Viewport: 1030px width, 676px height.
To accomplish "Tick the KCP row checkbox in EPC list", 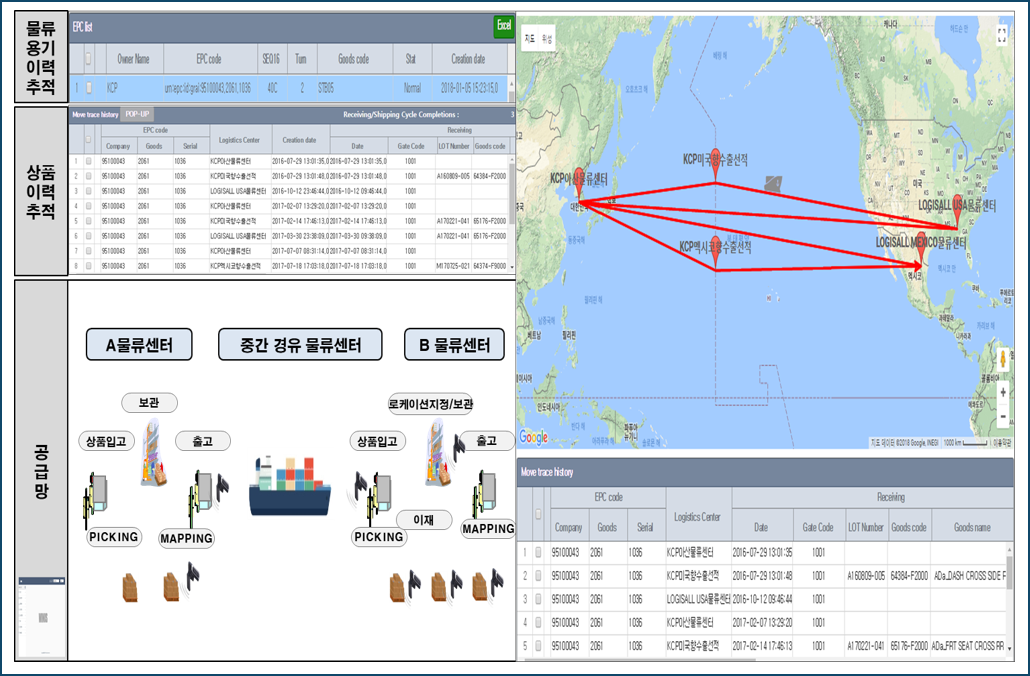I will tap(89, 87).
